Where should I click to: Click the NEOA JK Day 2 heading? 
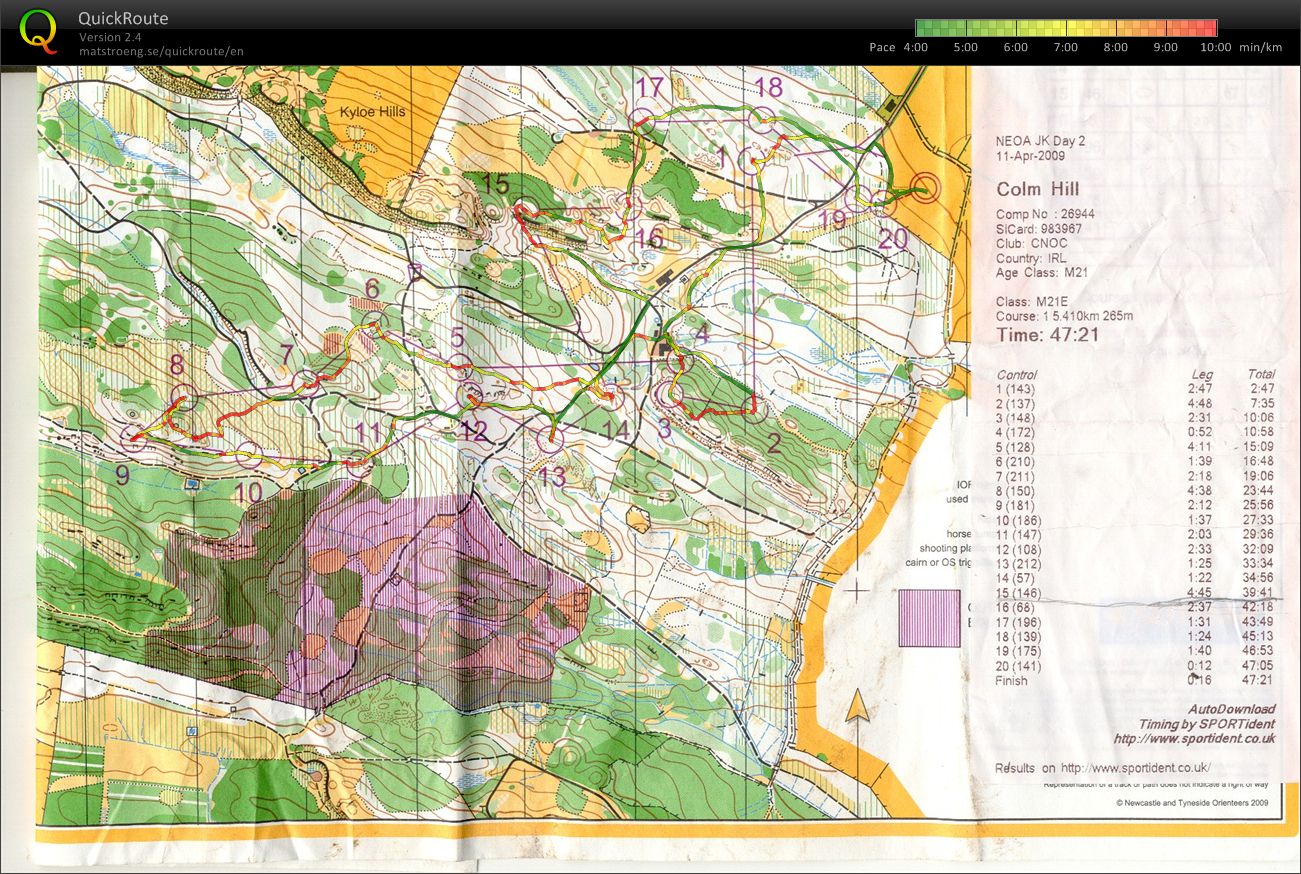[x=1040, y=141]
